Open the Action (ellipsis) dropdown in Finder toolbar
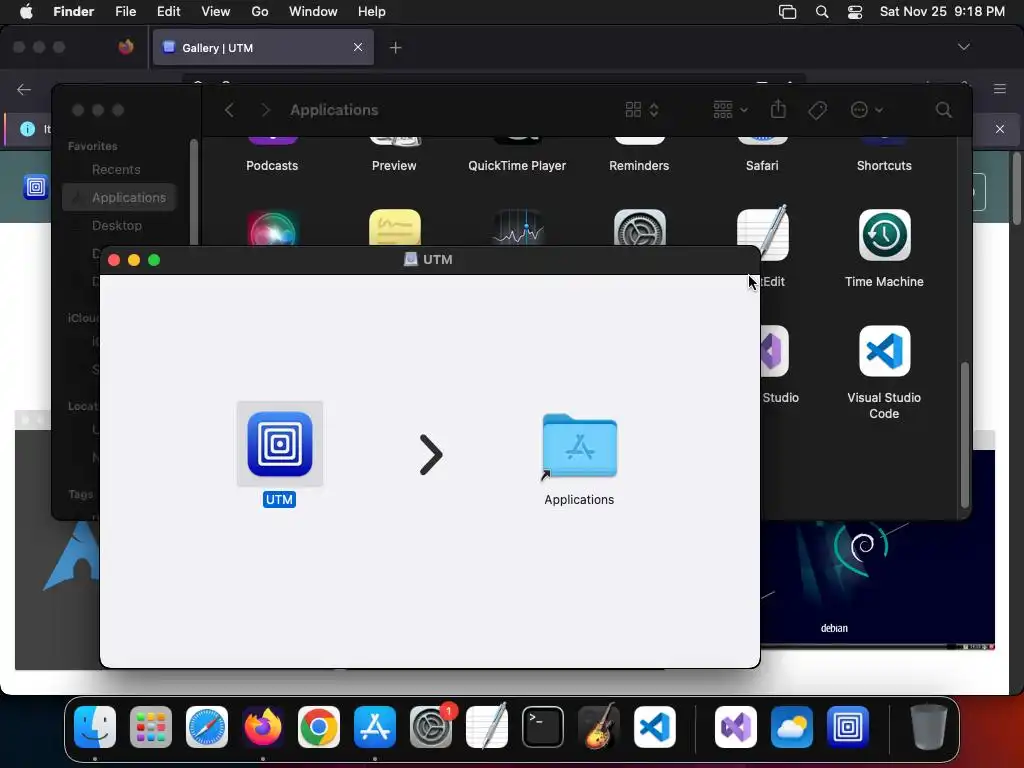This screenshot has height=768, width=1024. (867, 110)
